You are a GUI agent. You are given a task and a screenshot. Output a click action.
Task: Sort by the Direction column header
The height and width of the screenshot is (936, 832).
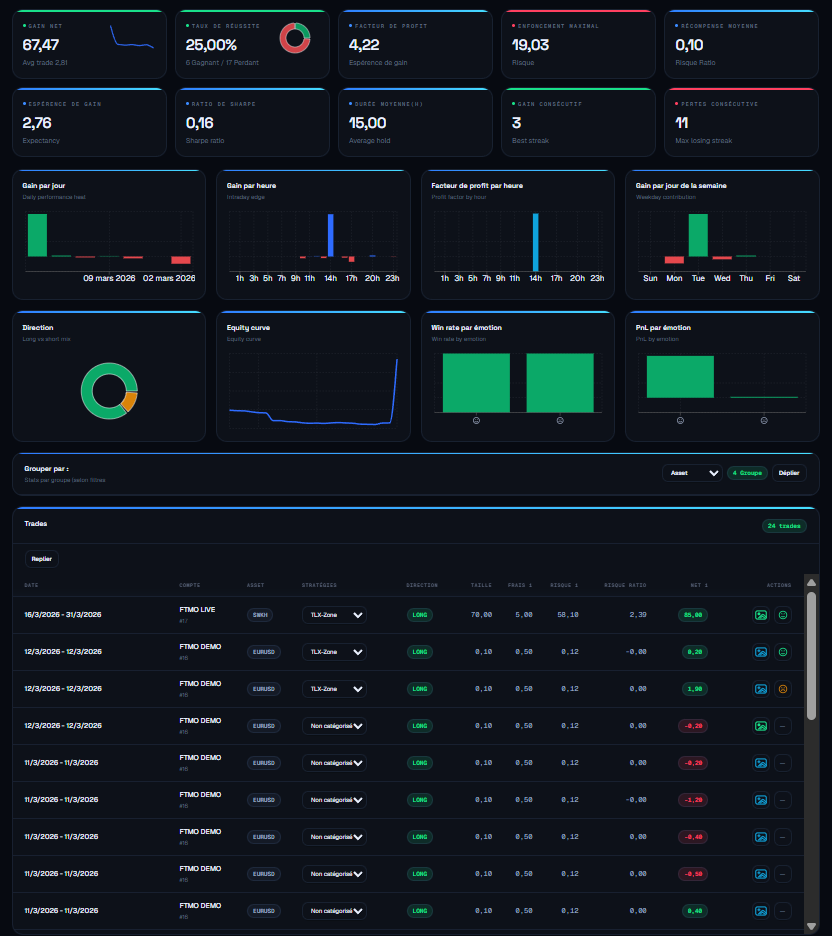point(422,585)
